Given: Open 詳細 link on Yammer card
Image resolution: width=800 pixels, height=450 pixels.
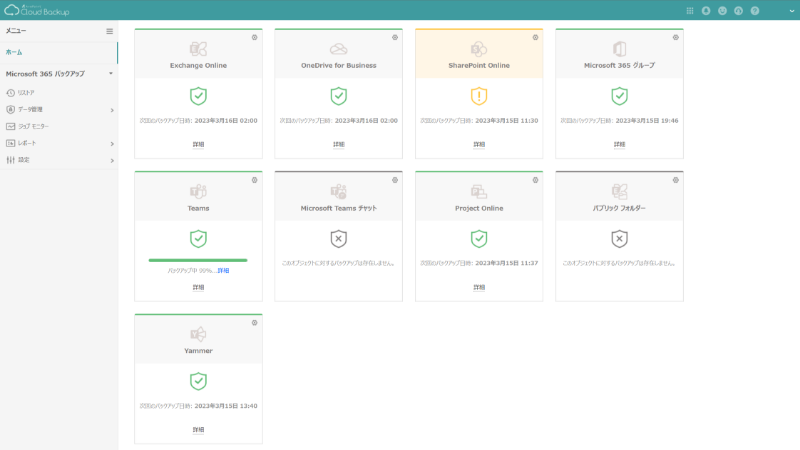Looking at the screenshot, I should (198, 430).
